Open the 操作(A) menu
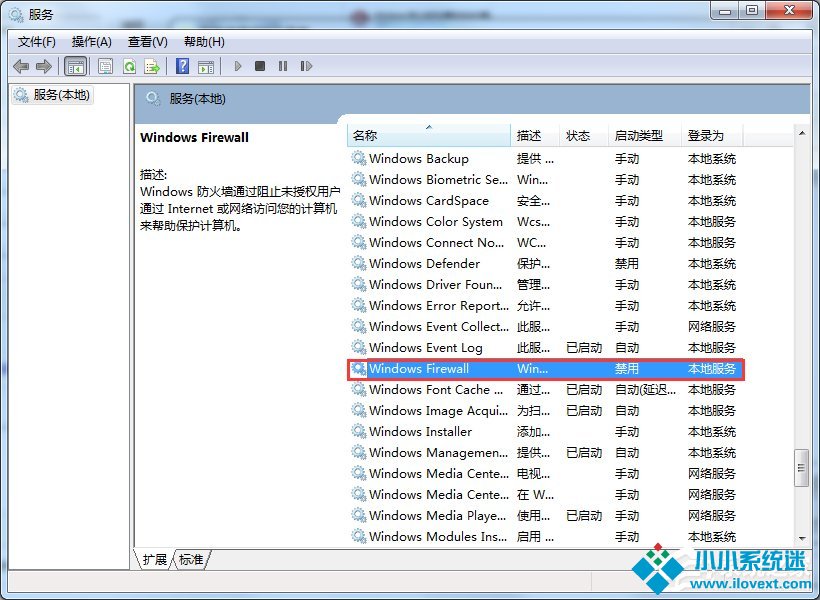Viewport: 820px width, 600px height. [92, 42]
